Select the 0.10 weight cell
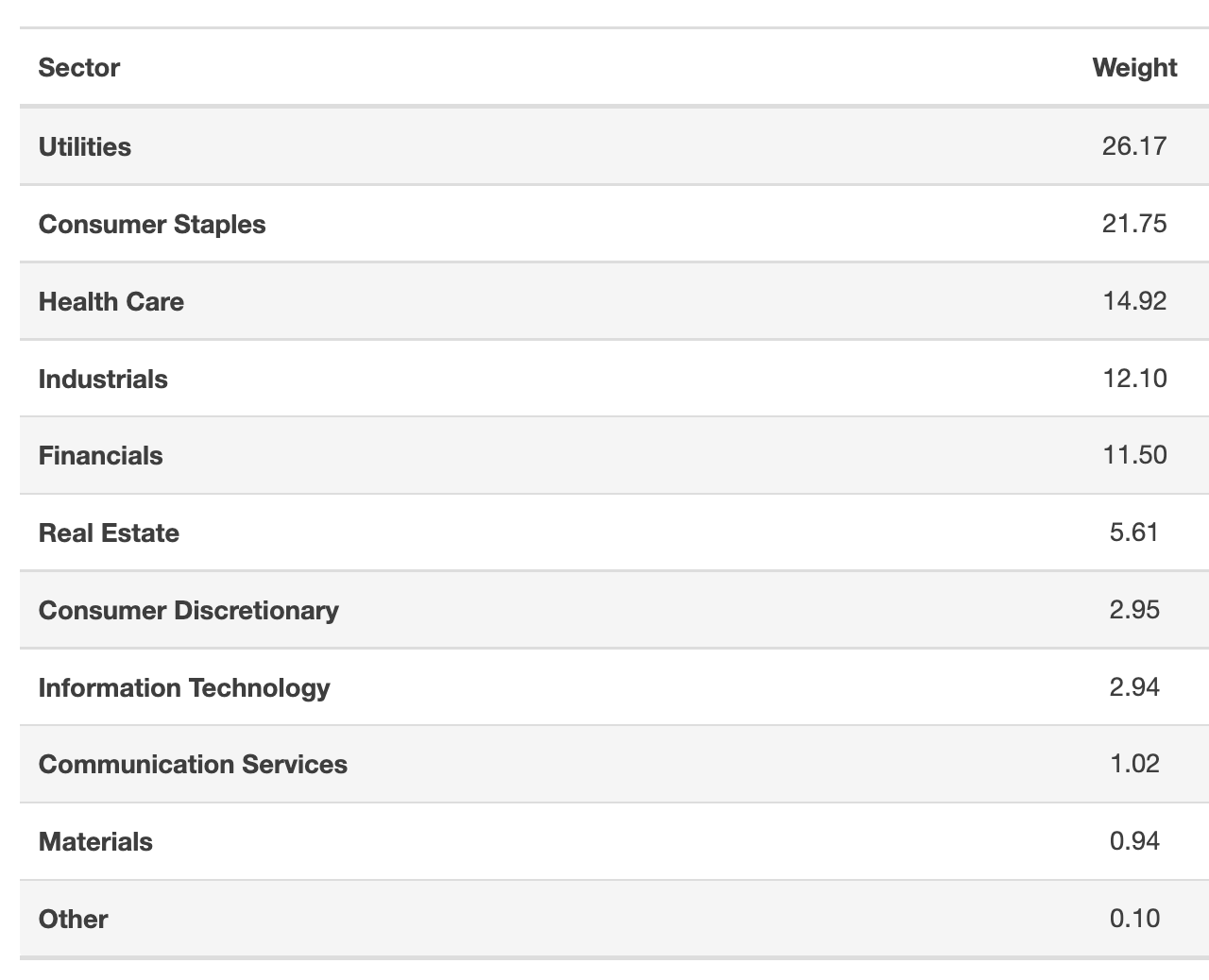 (x=1134, y=919)
